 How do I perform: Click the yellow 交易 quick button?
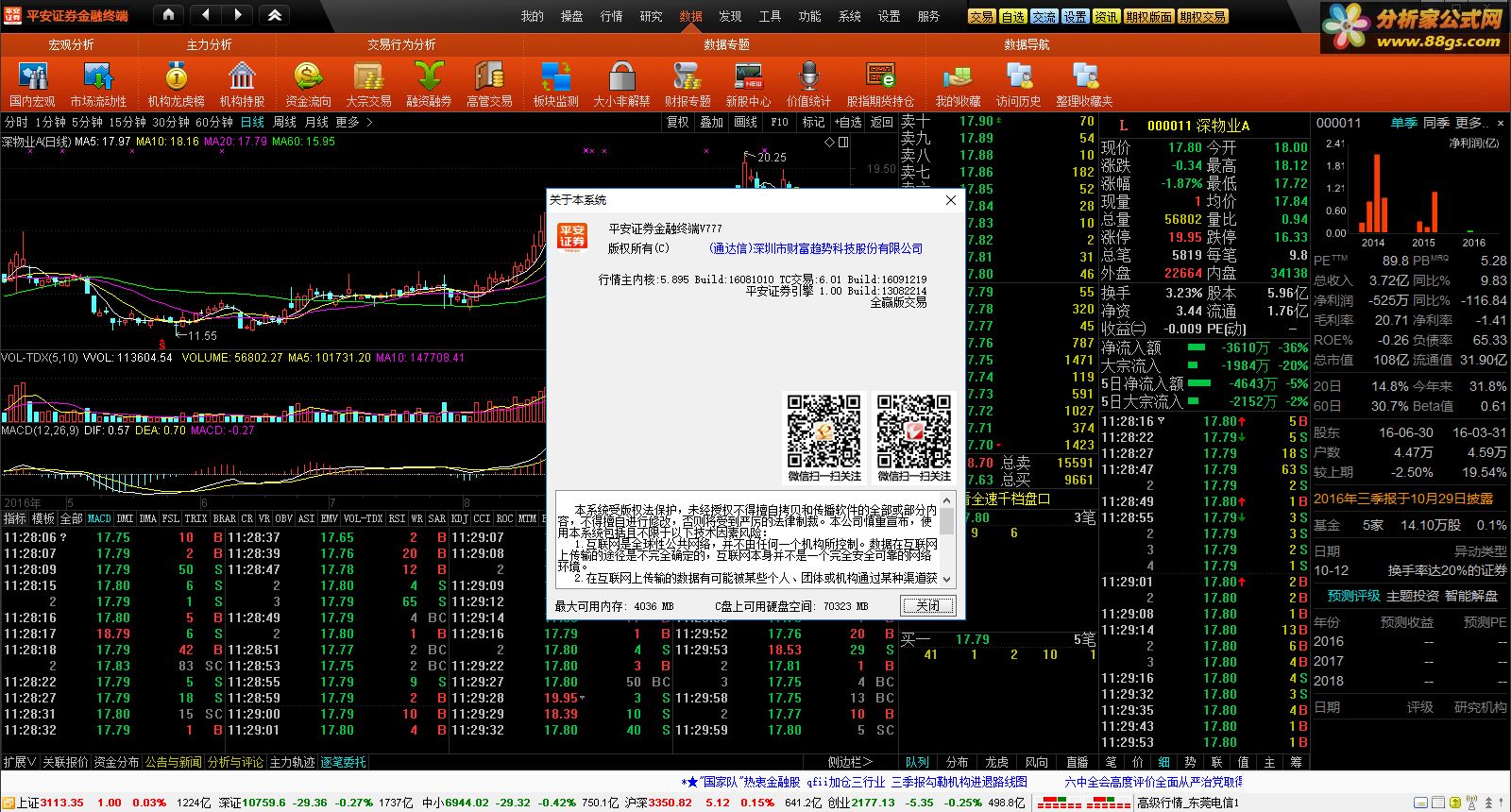[982, 16]
